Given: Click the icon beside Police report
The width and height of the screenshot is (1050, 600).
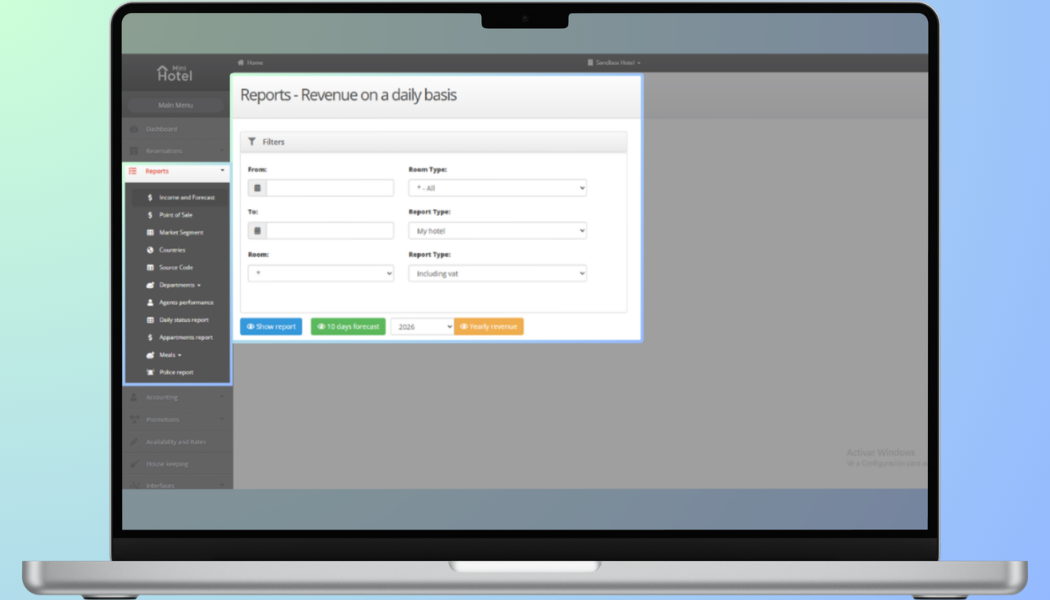Looking at the screenshot, I should 150,372.
